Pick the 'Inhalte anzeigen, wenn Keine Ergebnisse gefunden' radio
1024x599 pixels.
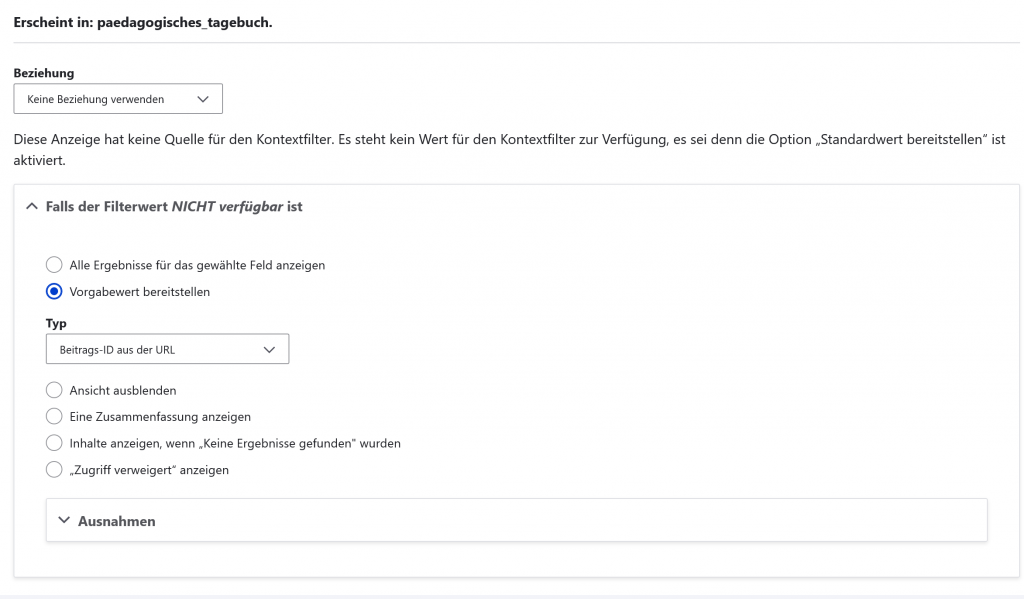tap(54, 443)
